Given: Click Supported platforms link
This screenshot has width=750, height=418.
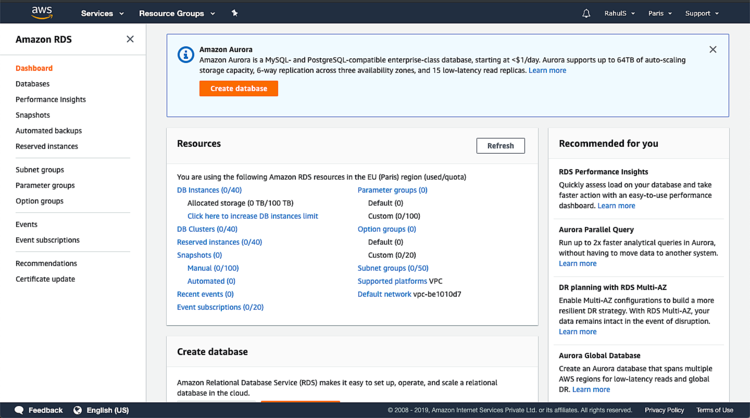Looking at the screenshot, I should coord(392,281).
